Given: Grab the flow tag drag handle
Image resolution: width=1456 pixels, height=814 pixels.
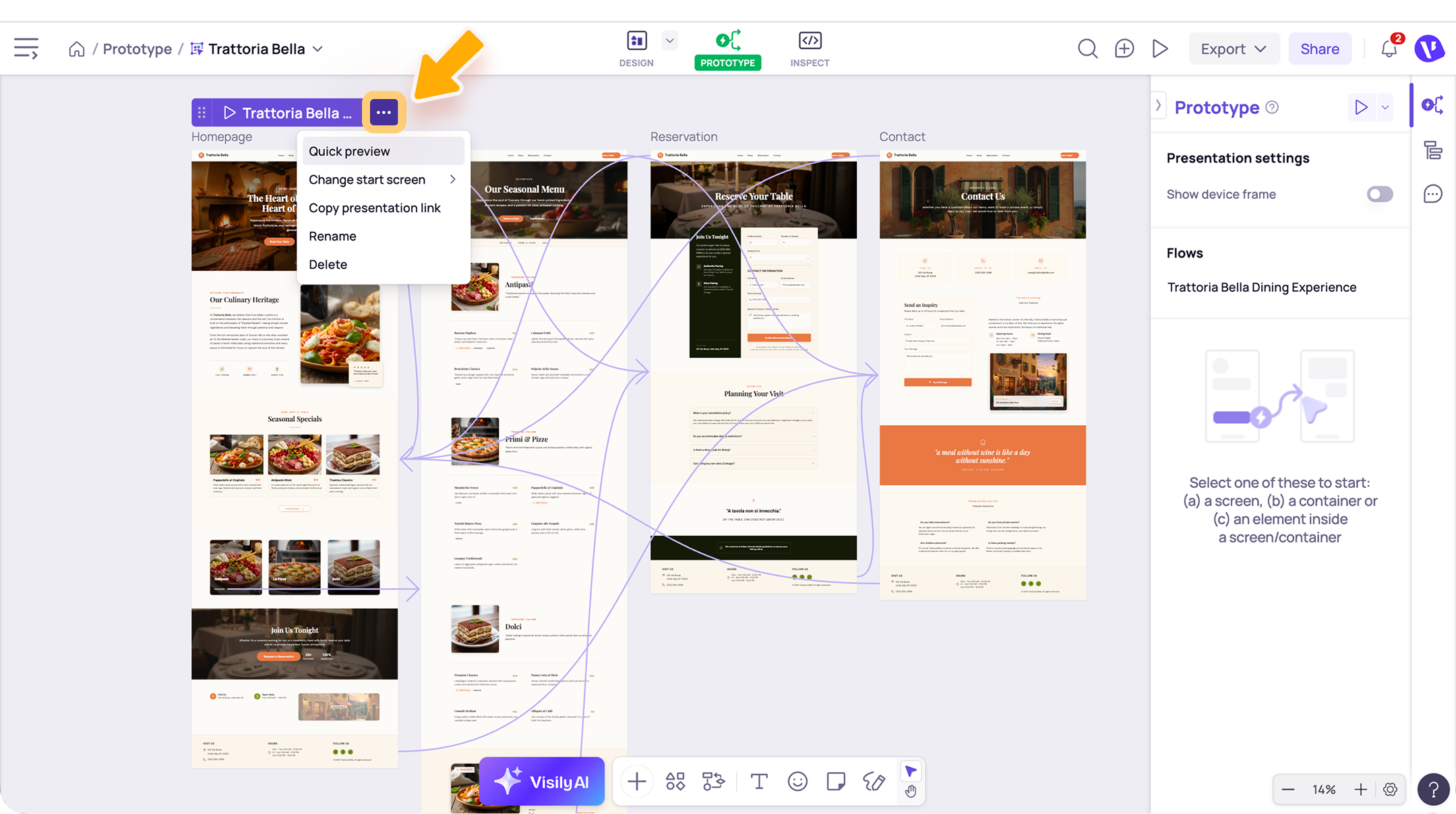Looking at the screenshot, I should click(x=202, y=113).
